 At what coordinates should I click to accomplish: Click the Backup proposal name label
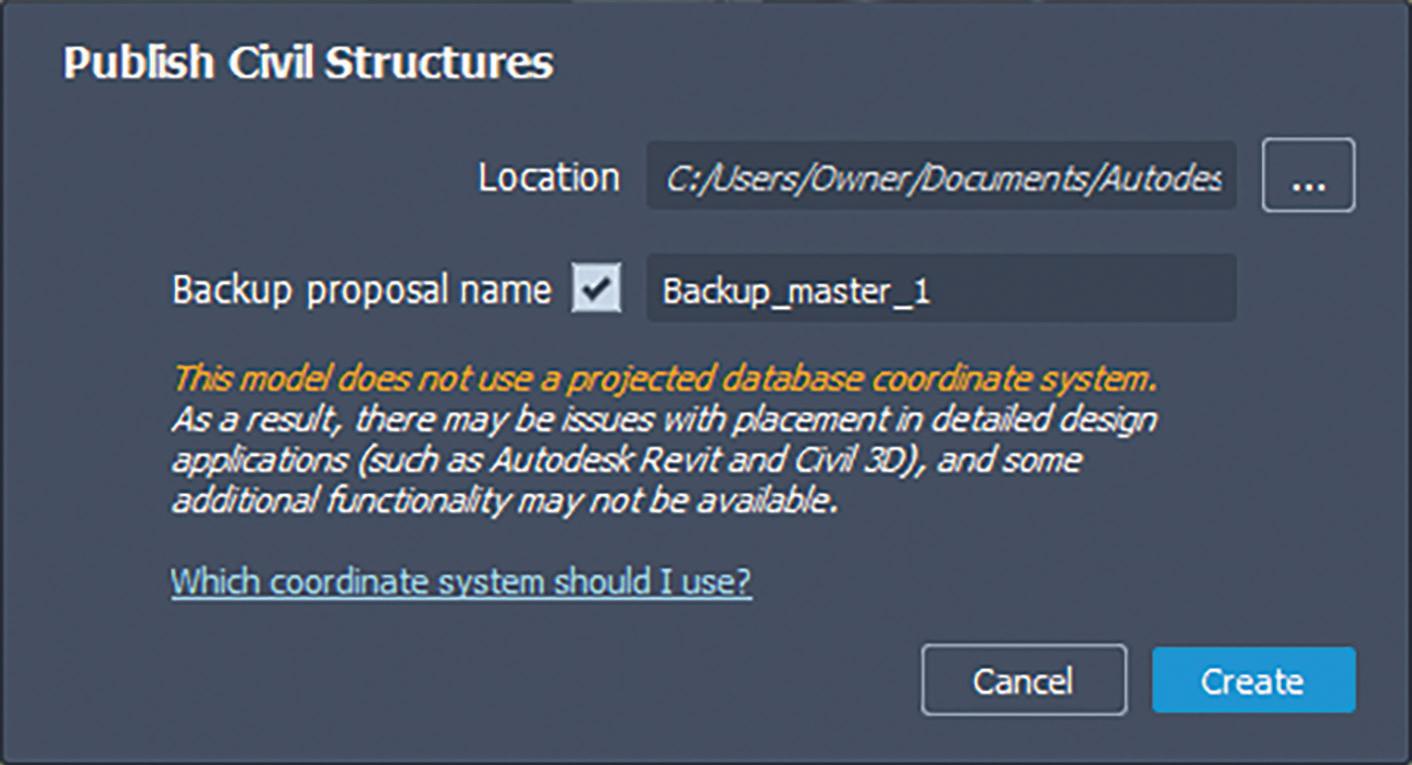pos(361,290)
